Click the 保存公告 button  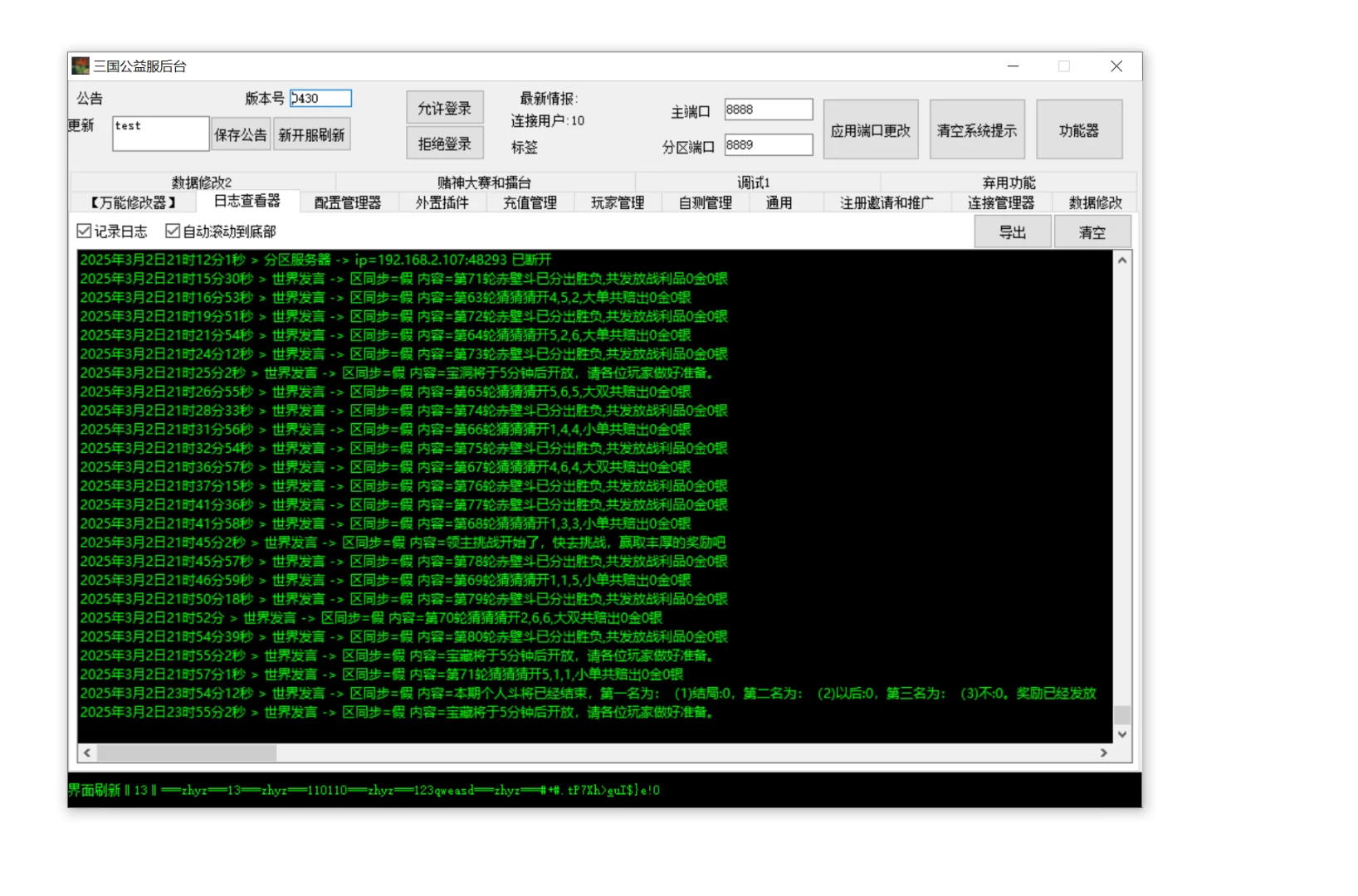click(x=241, y=134)
